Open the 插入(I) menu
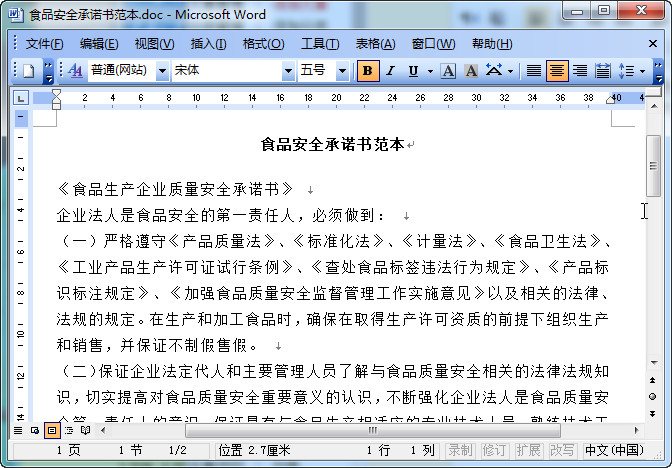This screenshot has width=672, height=468. point(208,44)
